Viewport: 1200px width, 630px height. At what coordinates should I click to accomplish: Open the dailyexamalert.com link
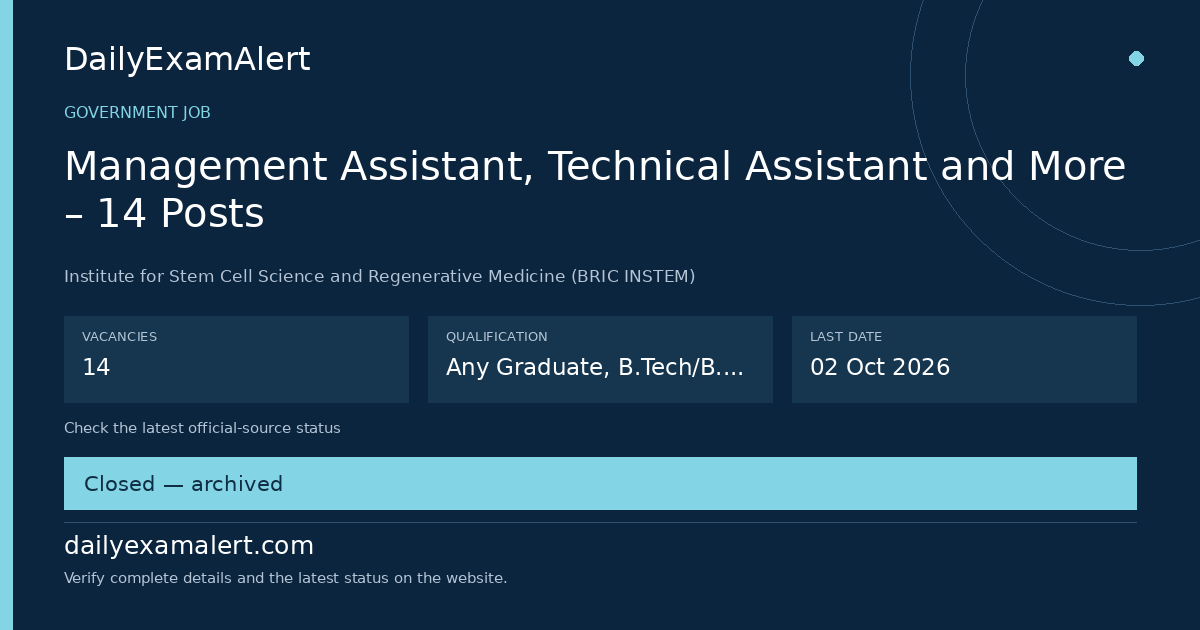point(189,546)
